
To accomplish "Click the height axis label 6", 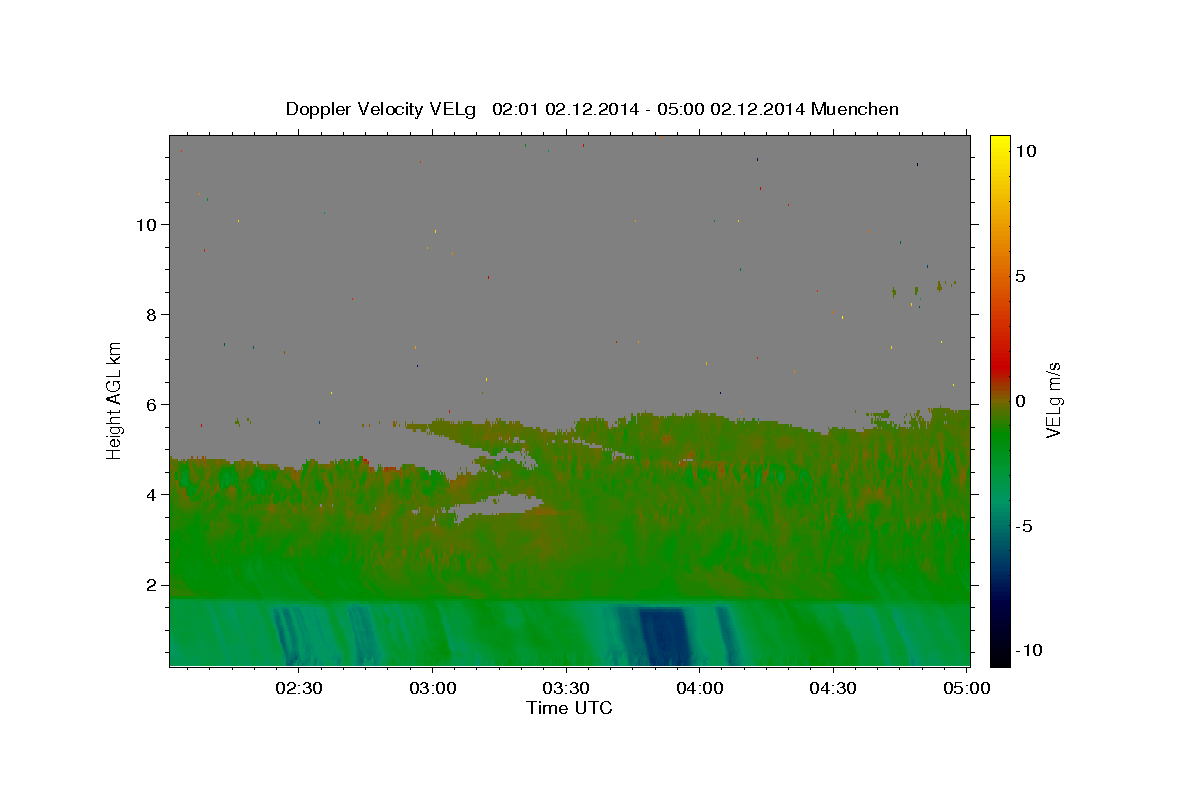I will pyautogui.click(x=152, y=404).
